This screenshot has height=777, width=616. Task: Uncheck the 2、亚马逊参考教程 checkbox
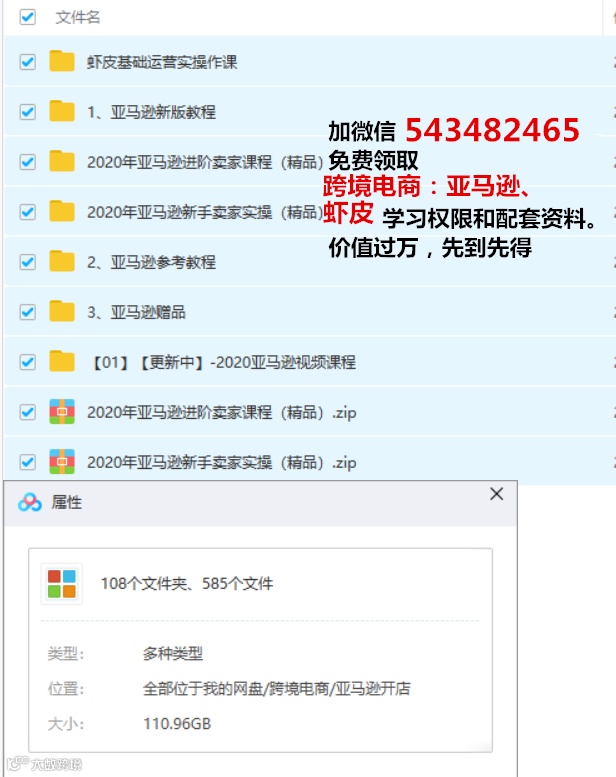click(x=28, y=262)
